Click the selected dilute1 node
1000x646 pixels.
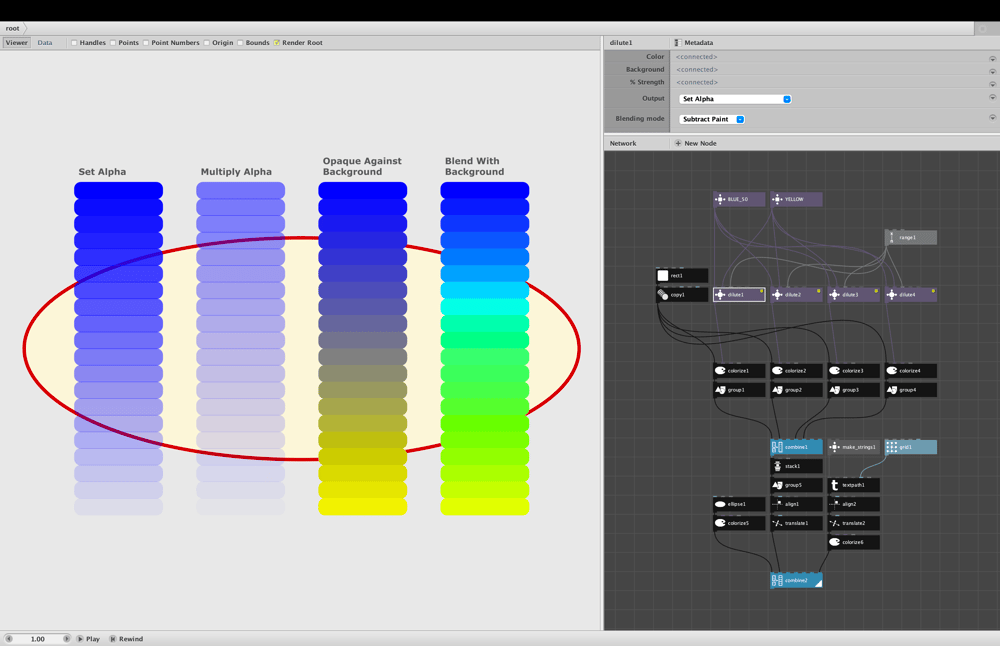pos(739,295)
